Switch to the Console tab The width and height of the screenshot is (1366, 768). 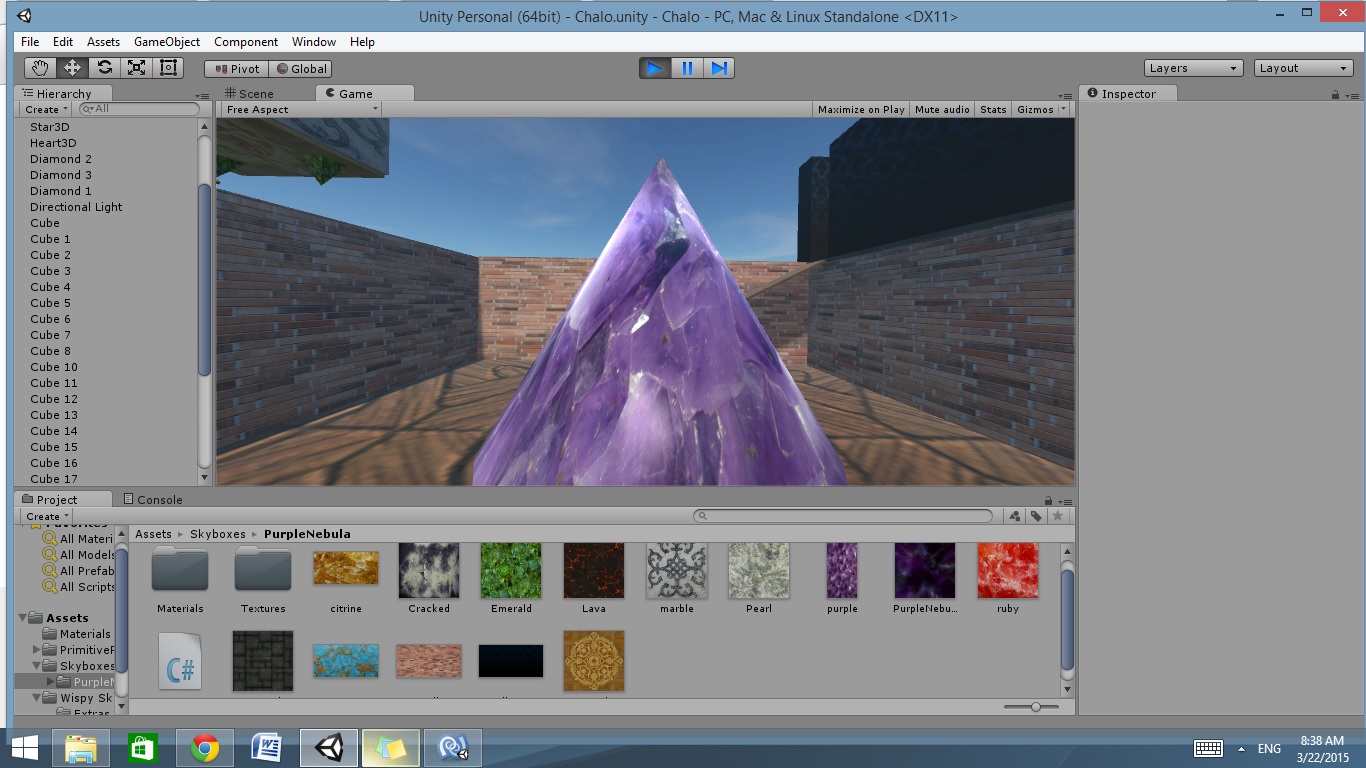click(153, 500)
